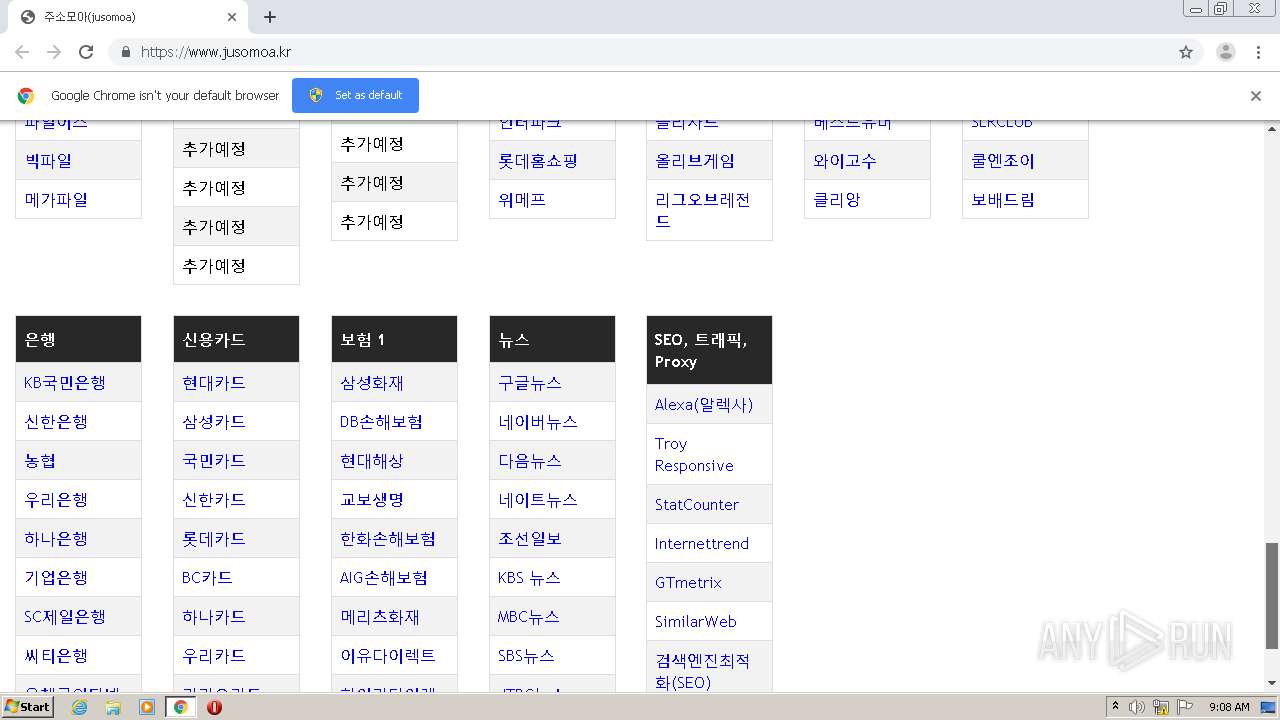Image resolution: width=1280 pixels, height=720 pixels.
Task: Open the media player taskbar icon
Action: 147,707
